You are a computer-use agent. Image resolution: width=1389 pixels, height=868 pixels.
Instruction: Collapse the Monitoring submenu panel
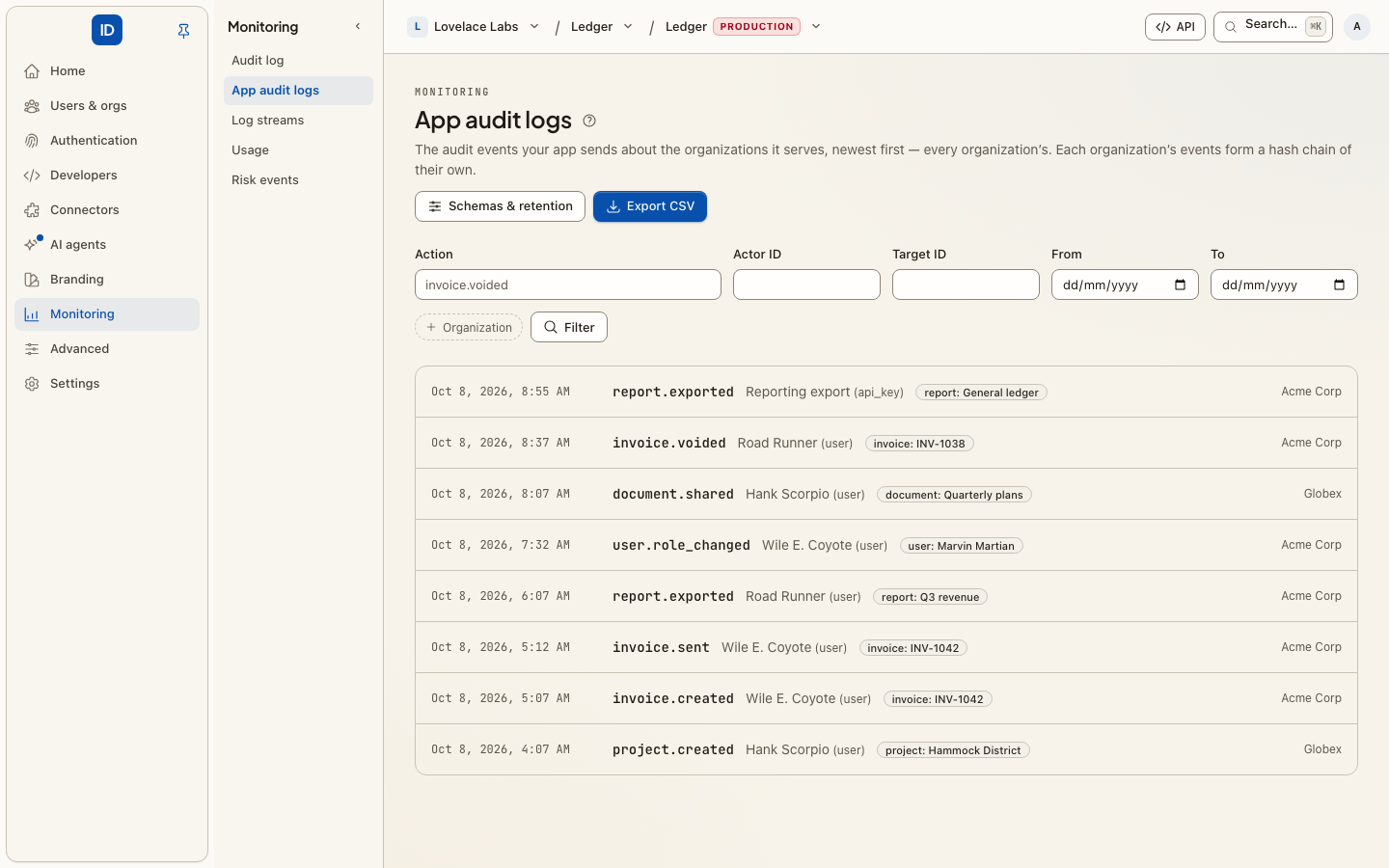tap(358, 27)
